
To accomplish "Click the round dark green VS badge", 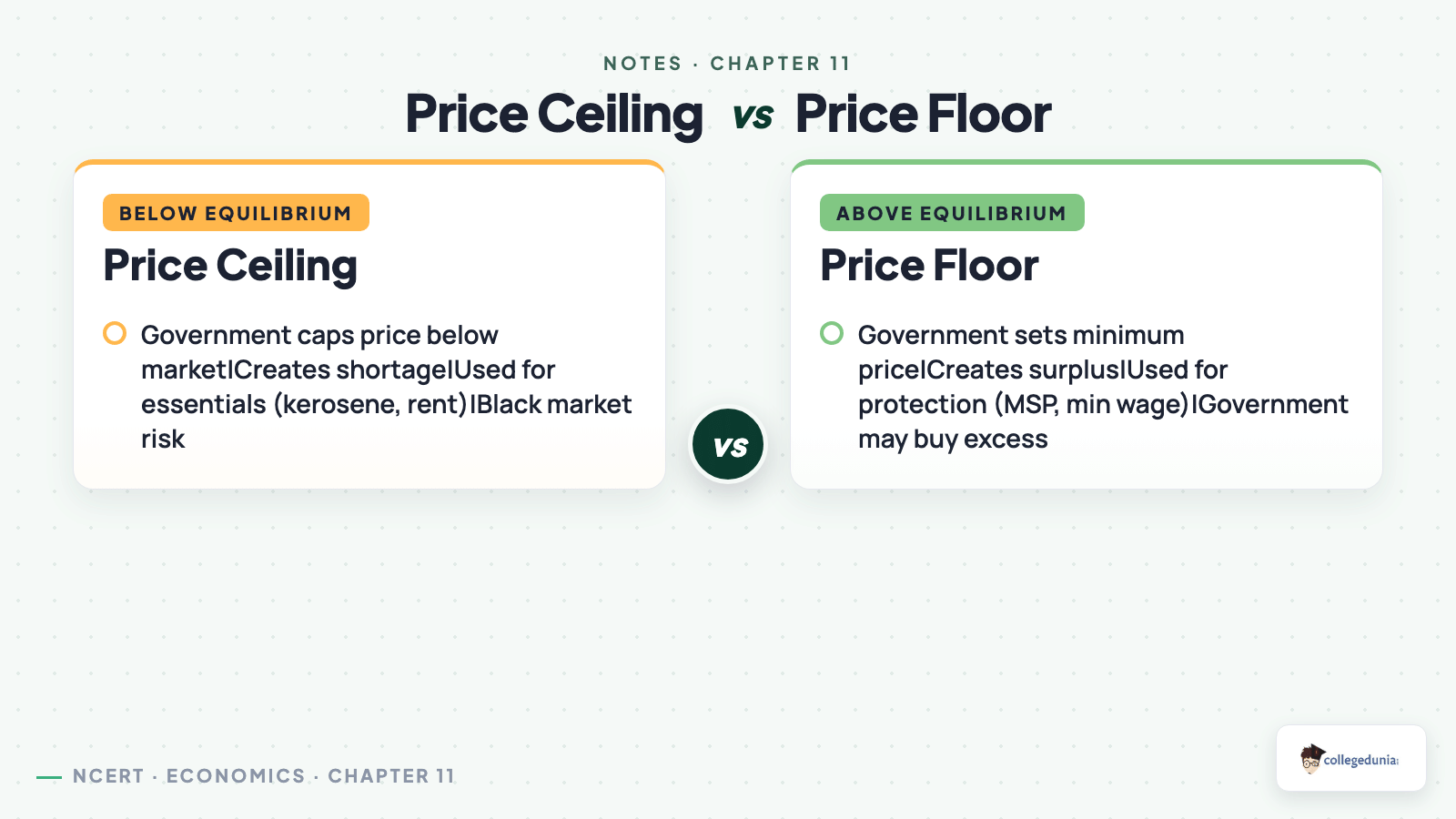I will 728,445.
